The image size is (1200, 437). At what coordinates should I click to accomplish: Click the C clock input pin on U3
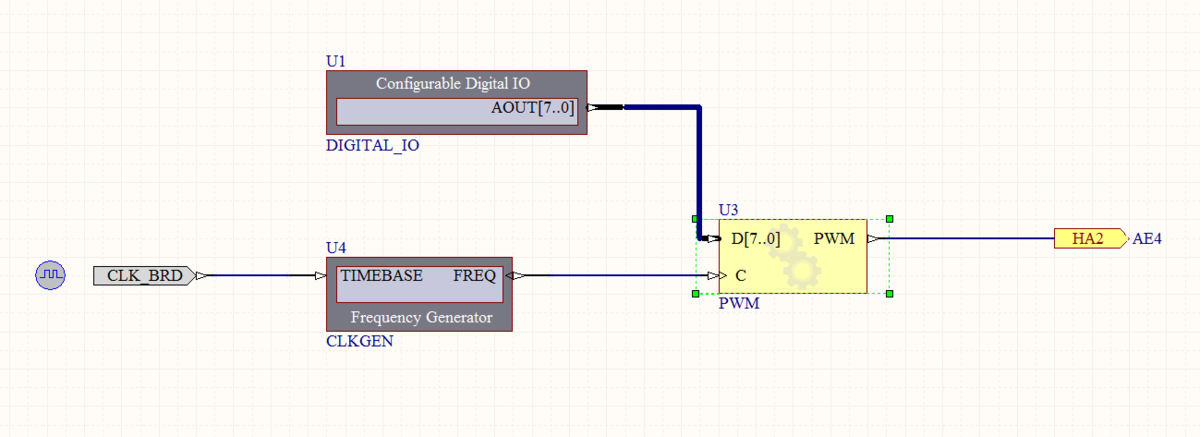pos(740,275)
